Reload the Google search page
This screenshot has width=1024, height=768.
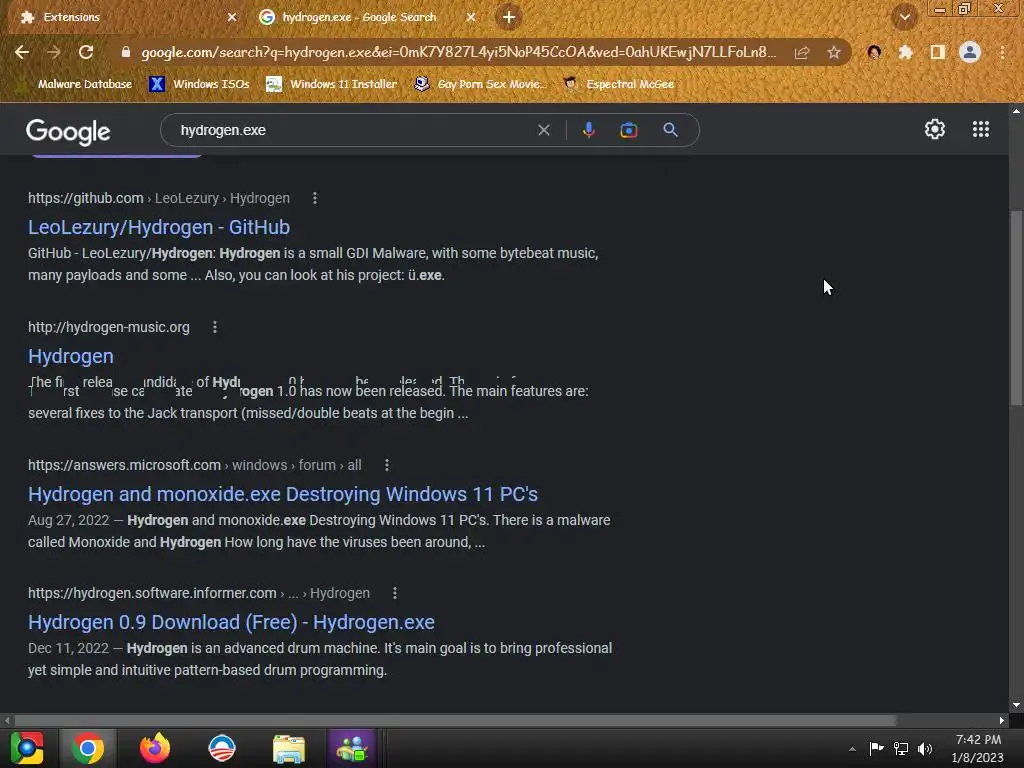[86, 52]
